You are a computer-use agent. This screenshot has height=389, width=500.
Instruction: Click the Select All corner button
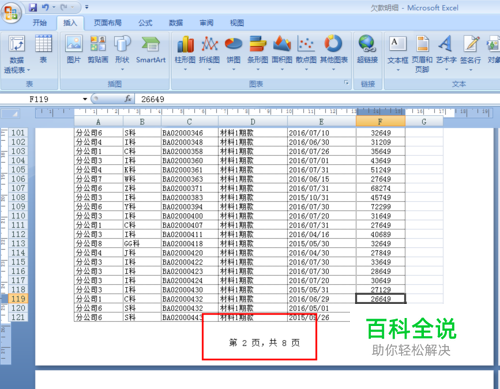click(10, 114)
